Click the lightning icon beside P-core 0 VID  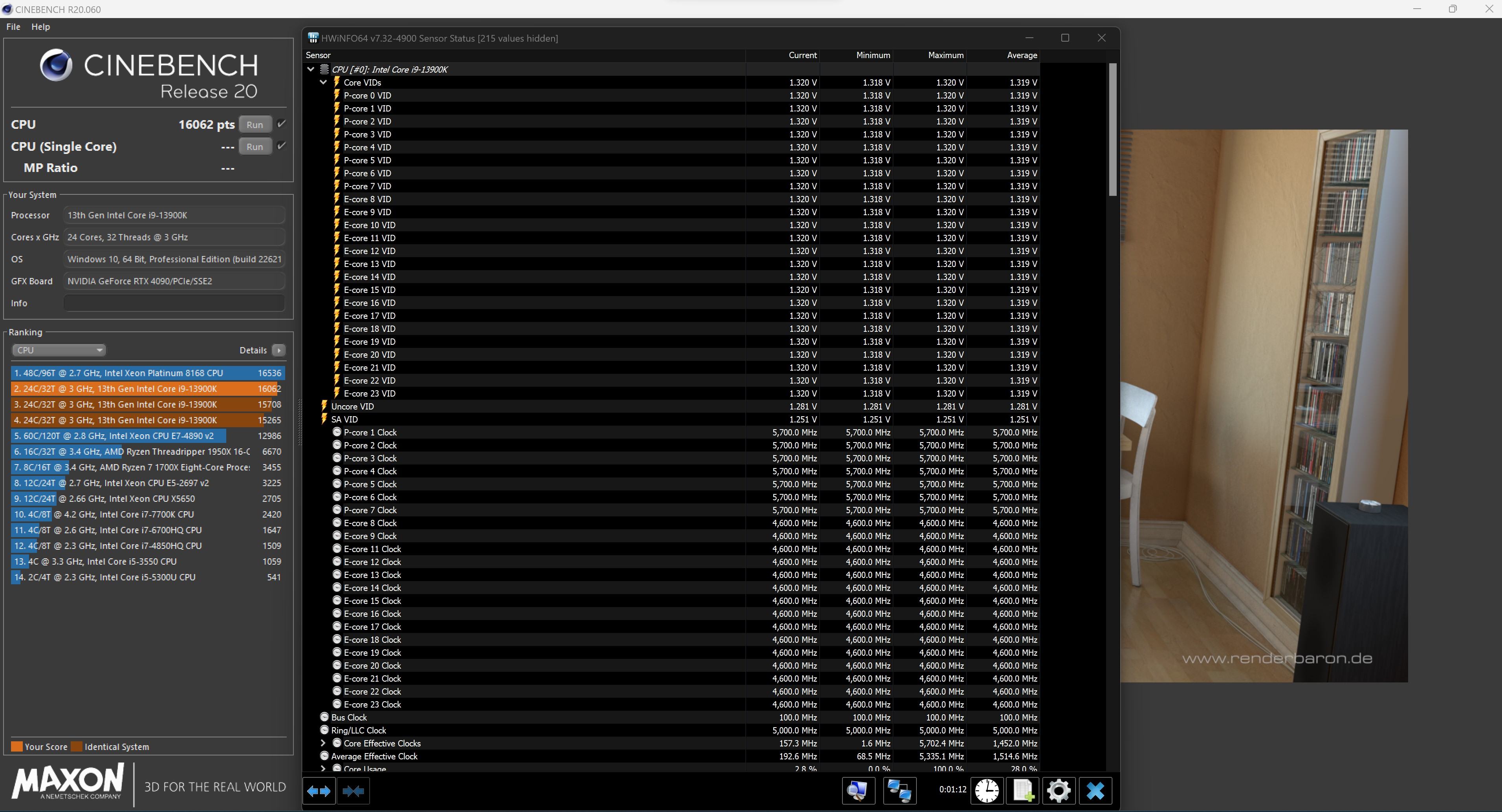[337, 95]
